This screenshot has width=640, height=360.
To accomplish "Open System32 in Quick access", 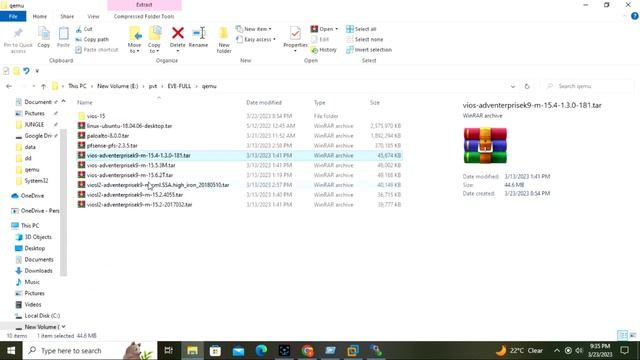I will 36,181.
